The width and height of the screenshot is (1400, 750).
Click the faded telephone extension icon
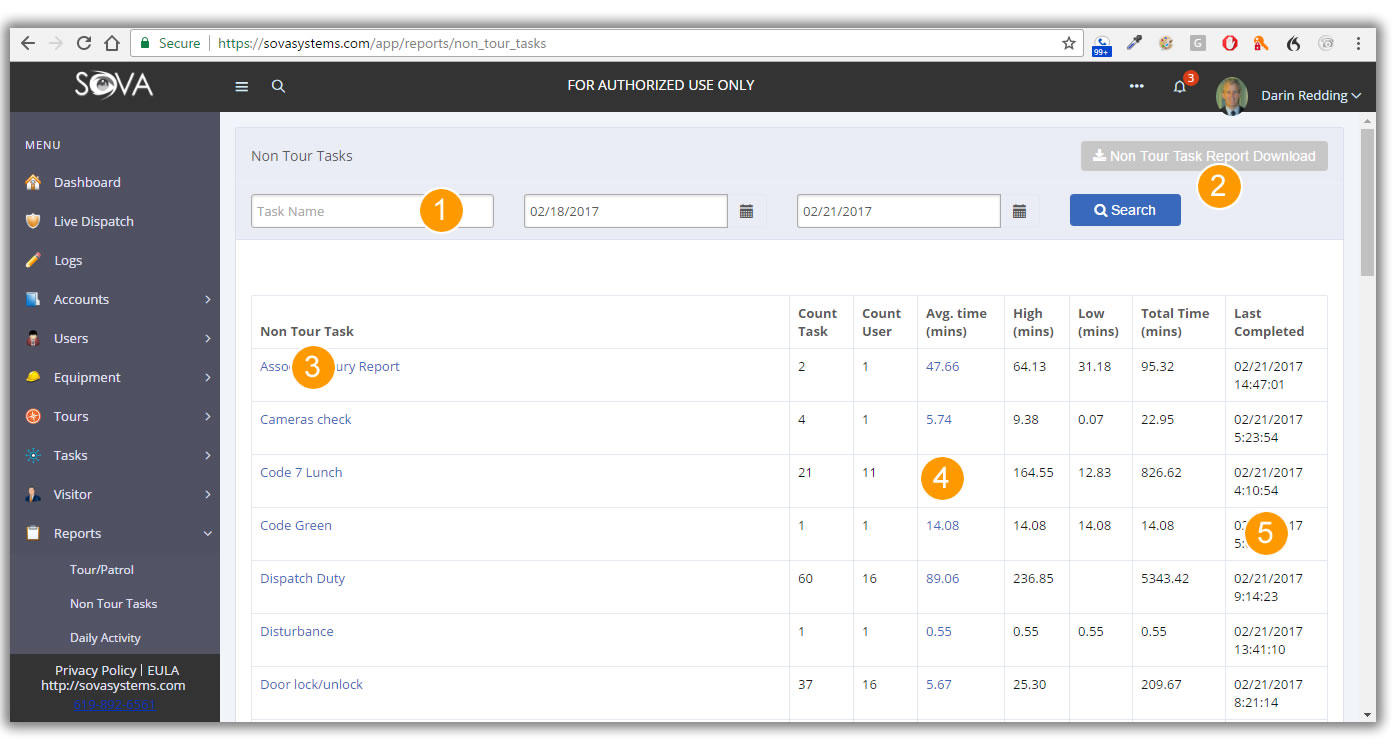pyautogui.click(x=1326, y=43)
